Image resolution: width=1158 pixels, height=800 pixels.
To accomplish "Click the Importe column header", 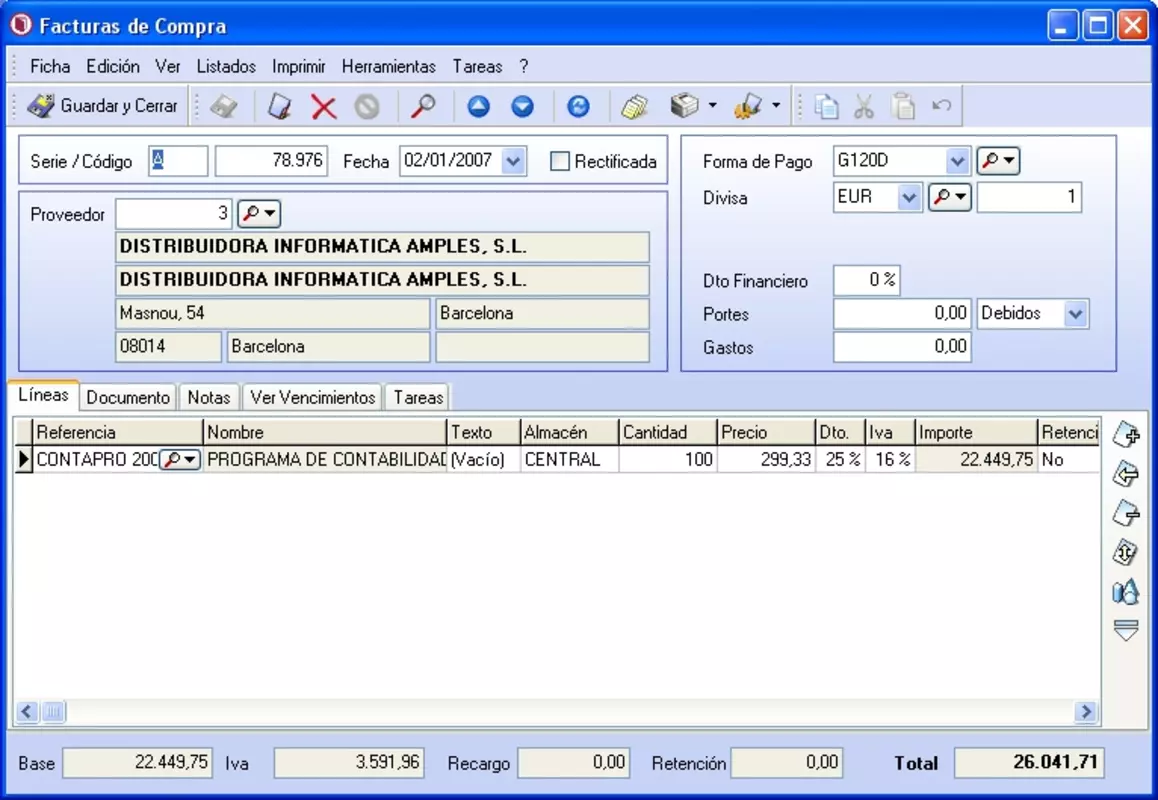I will pos(976,432).
